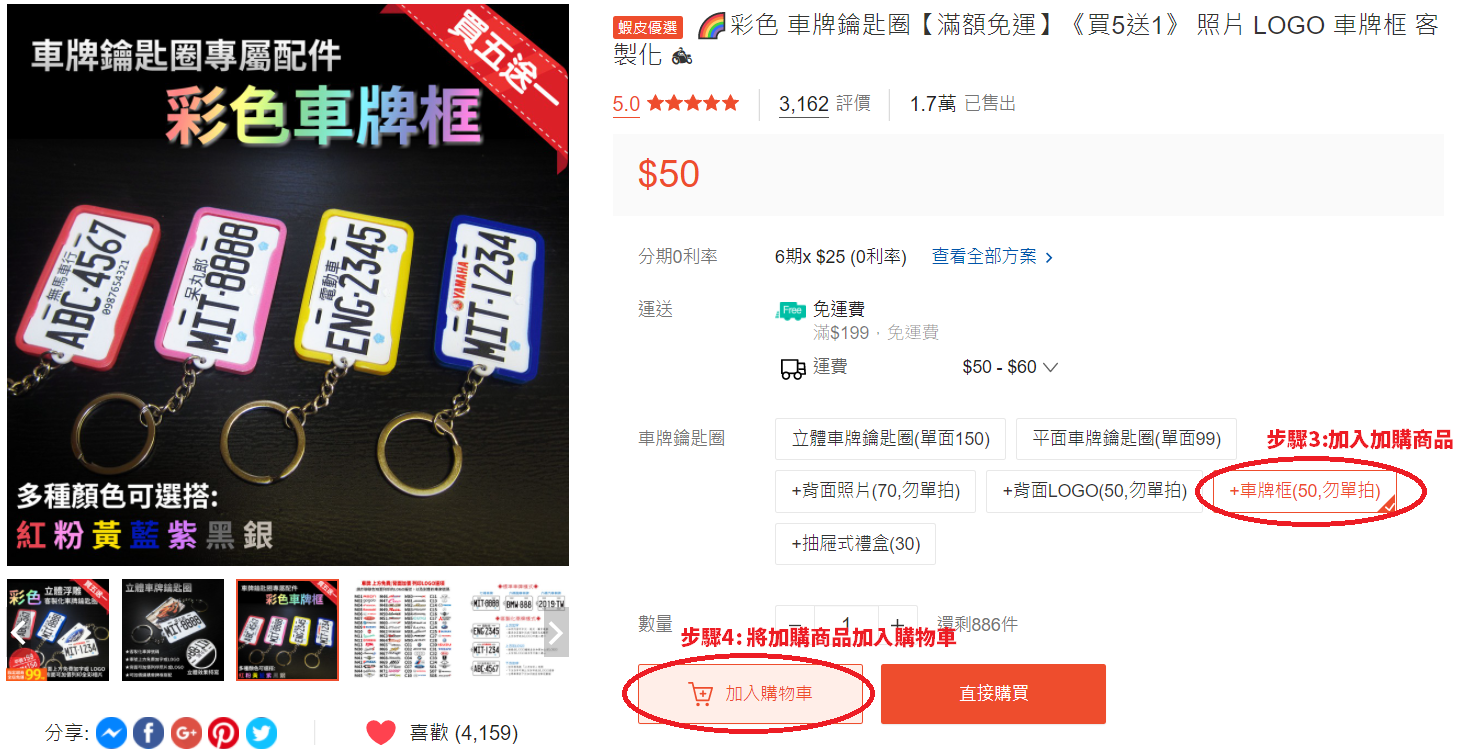Screen dimensions: 1475x754
Task: Click the heart icon to like the product
Action: pyautogui.click(x=381, y=733)
